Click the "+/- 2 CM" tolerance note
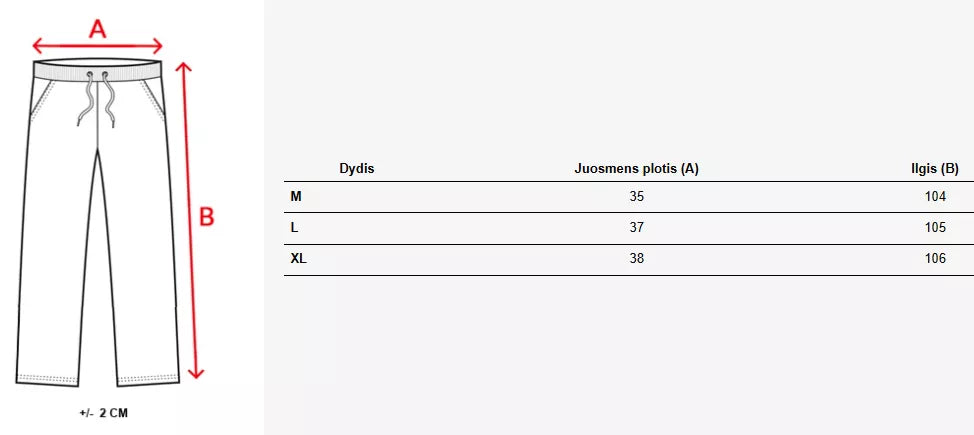This screenshot has height=435, width=974. [103, 412]
